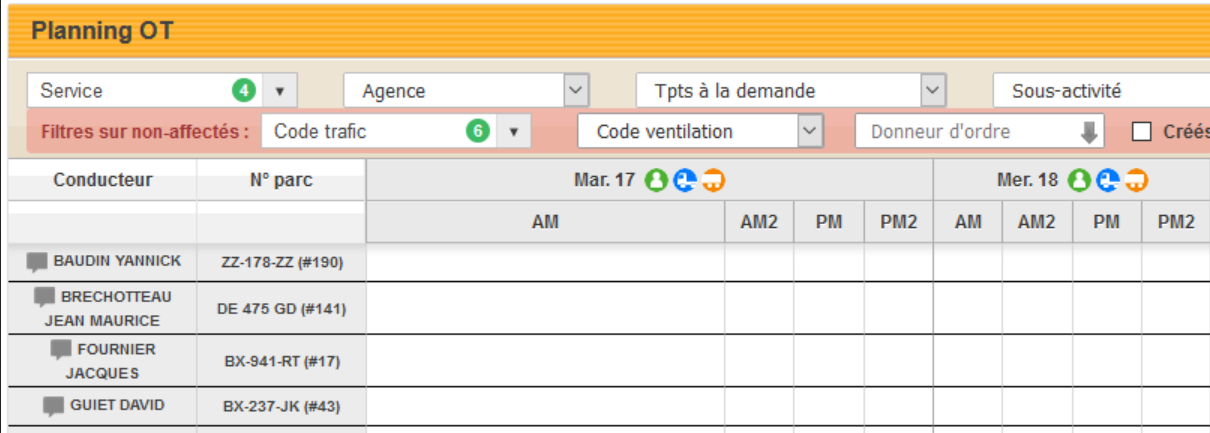Click blue icon beside Mar. 17
Screen dimensions: 1210x433
(x=685, y=180)
